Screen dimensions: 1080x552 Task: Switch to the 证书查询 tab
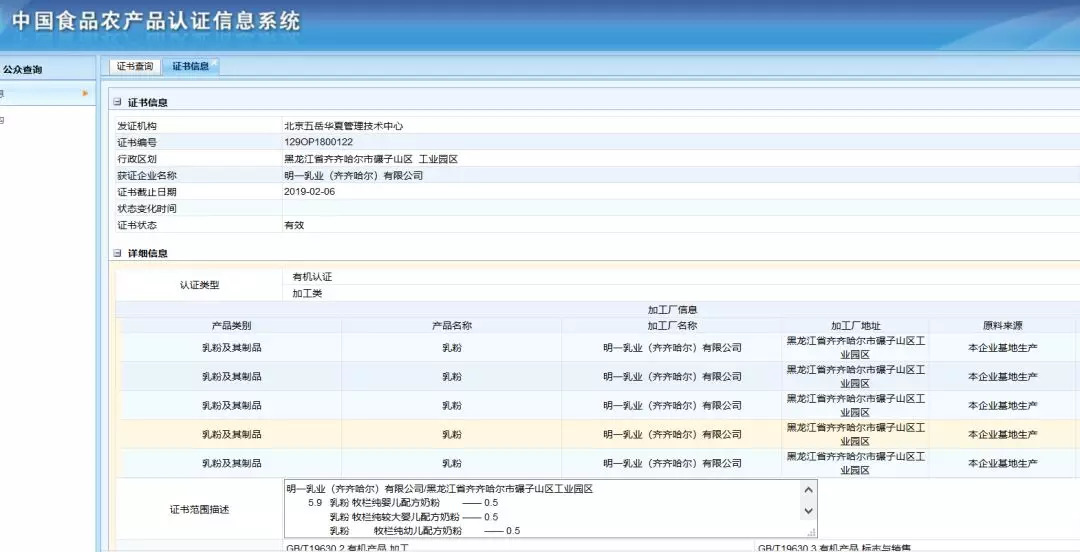click(x=135, y=67)
